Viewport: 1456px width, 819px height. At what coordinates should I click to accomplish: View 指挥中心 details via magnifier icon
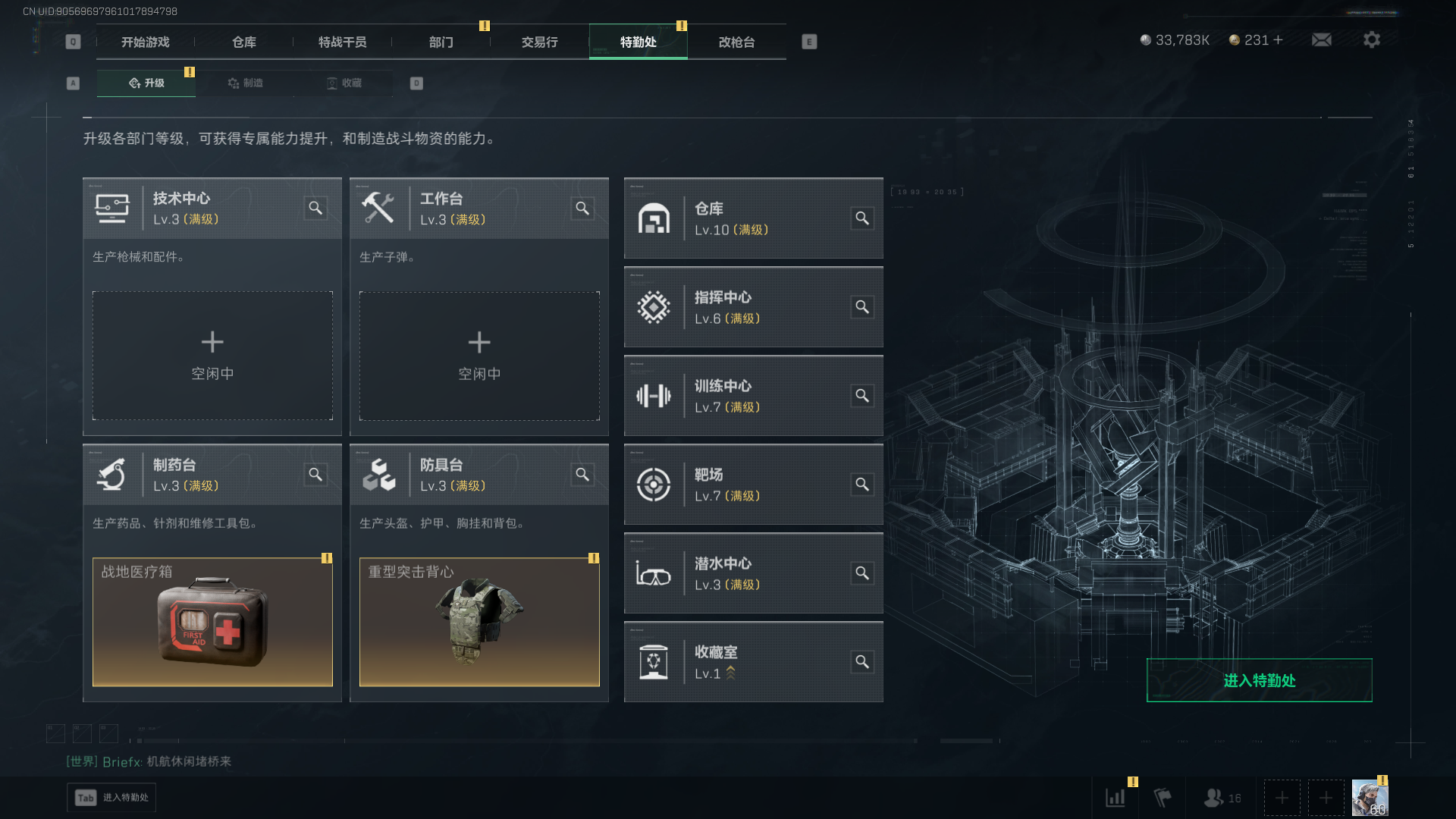[x=862, y=307]
